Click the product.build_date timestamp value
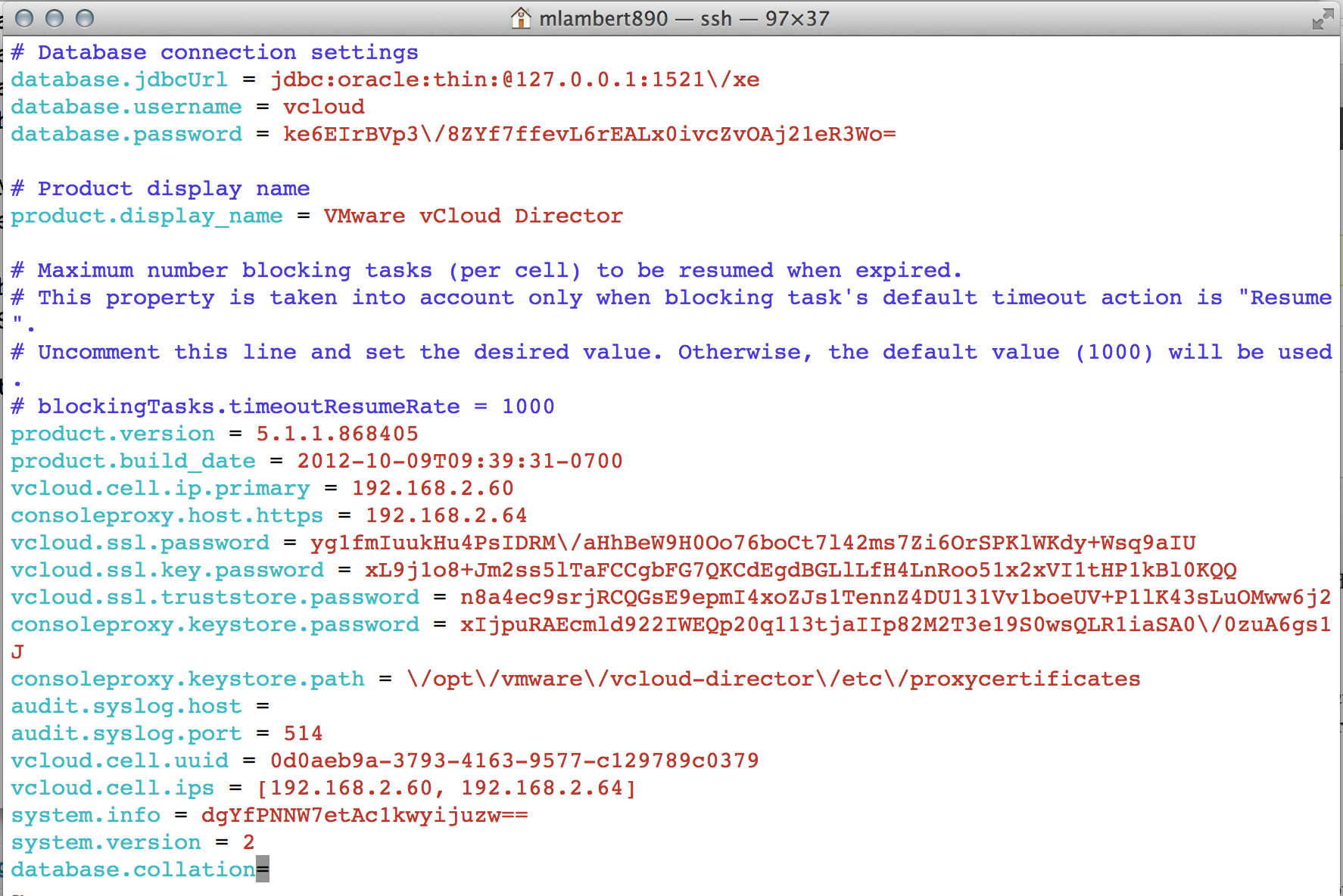The height and width of the screenshot is (896, 1343). 460,461
